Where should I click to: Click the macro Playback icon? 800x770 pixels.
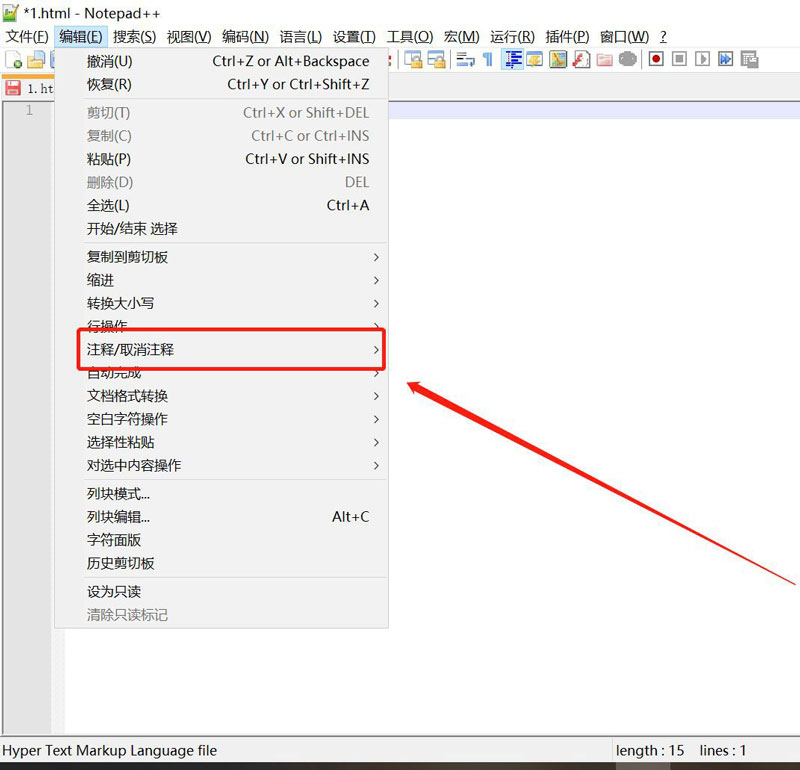702,59
